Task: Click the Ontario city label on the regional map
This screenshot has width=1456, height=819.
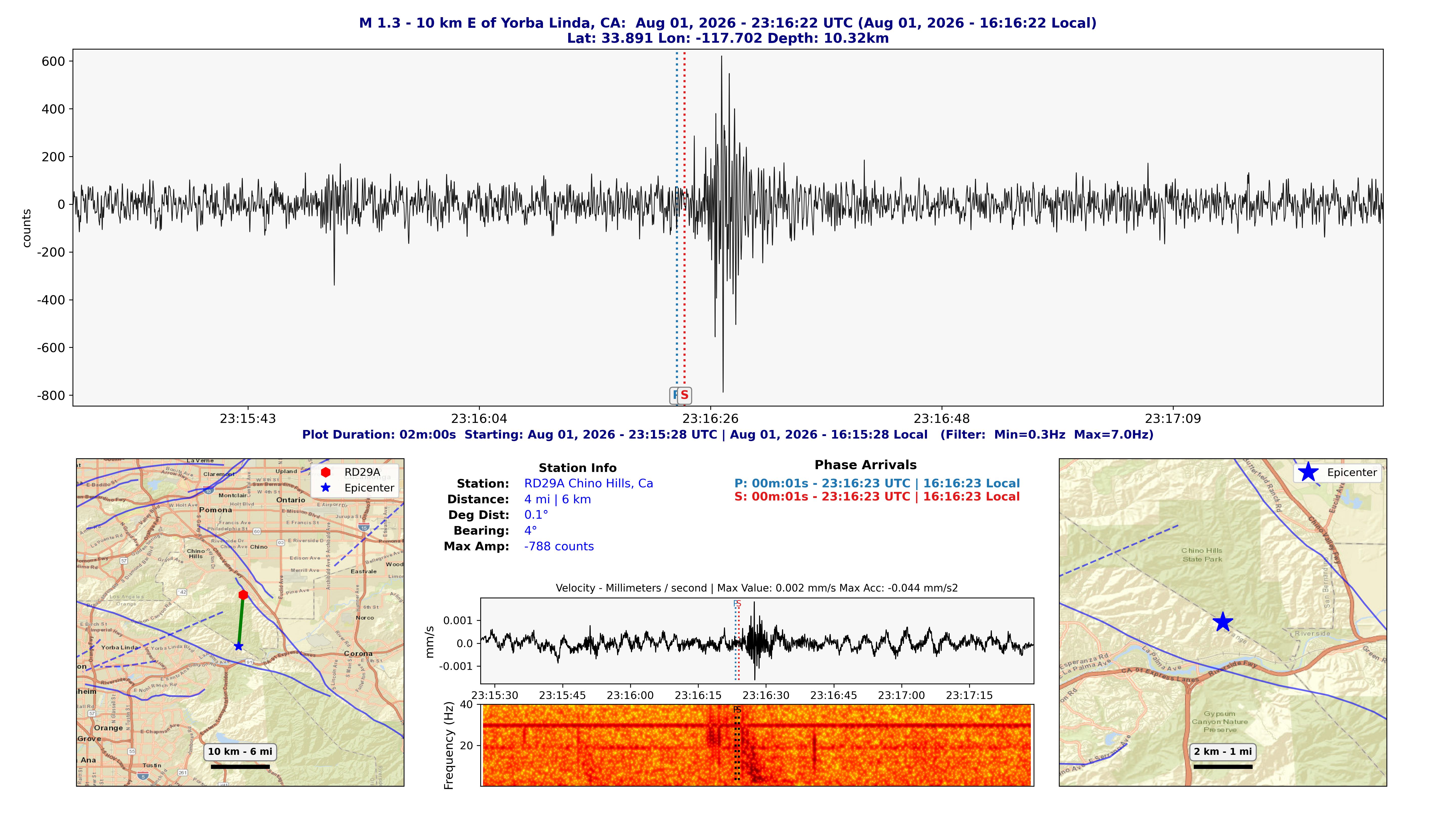Action: point(290,500)
